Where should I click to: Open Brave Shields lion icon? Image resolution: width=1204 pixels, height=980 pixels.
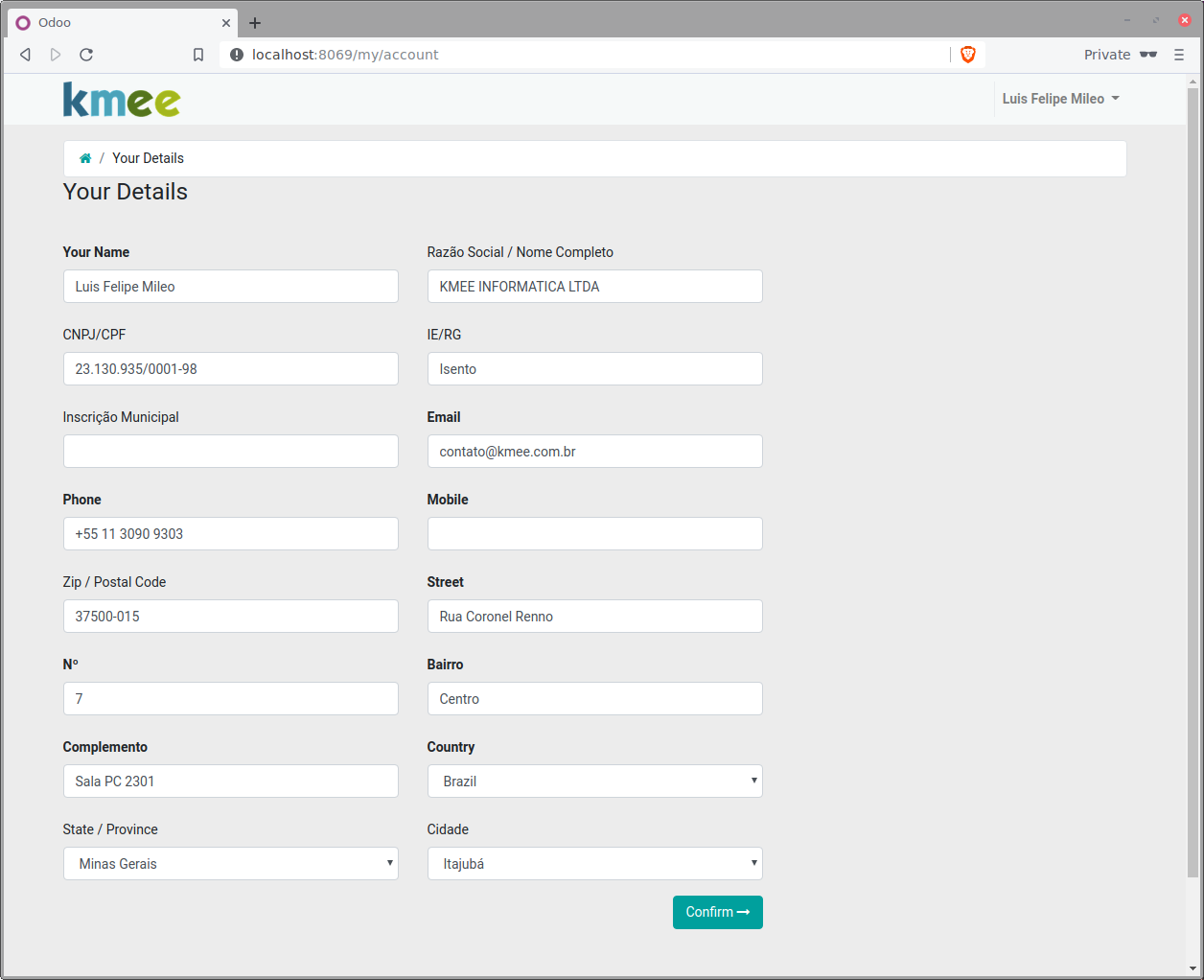pos(968,55)
